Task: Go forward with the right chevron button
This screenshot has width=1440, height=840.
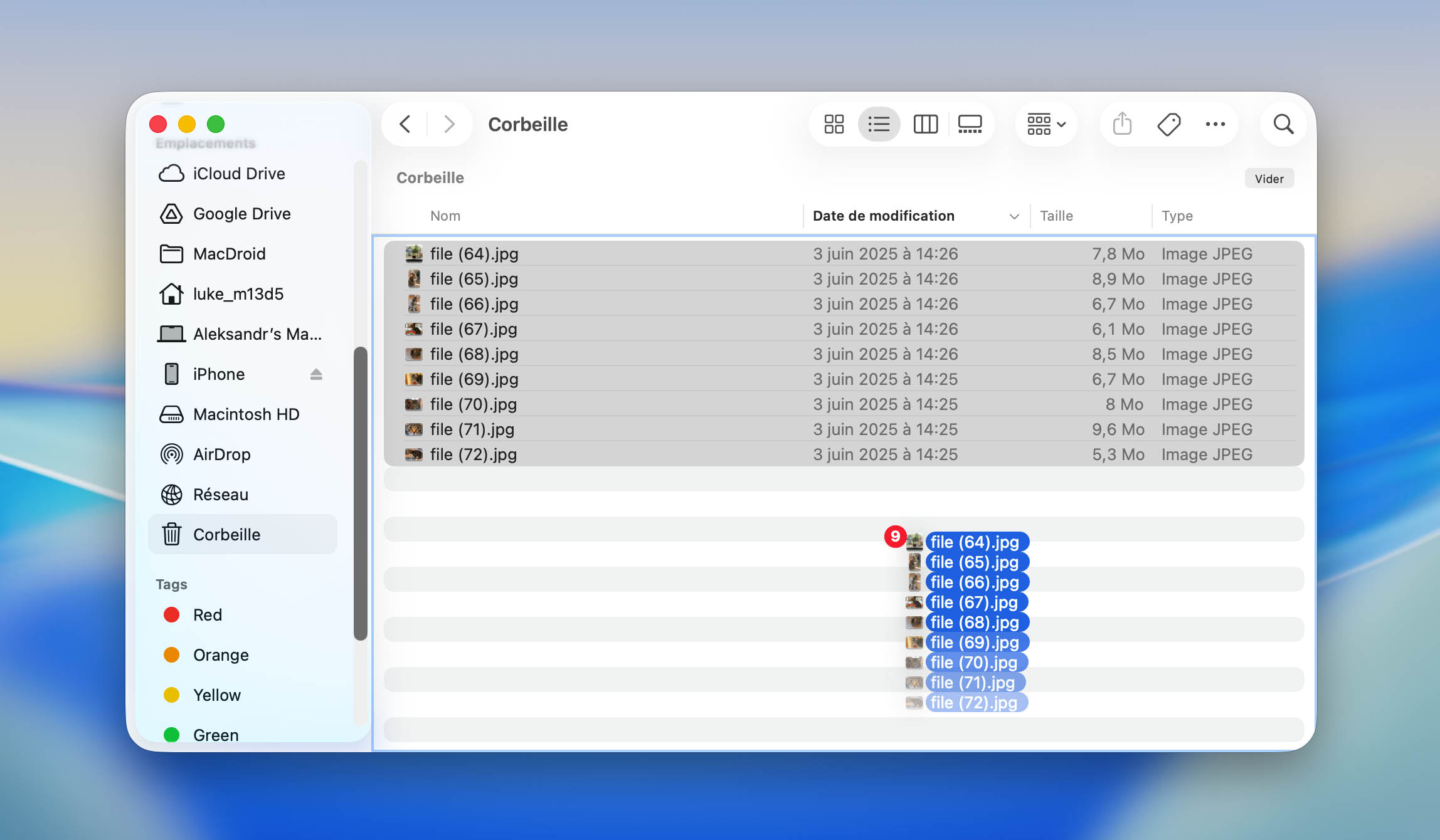Action: coord(449,124)
